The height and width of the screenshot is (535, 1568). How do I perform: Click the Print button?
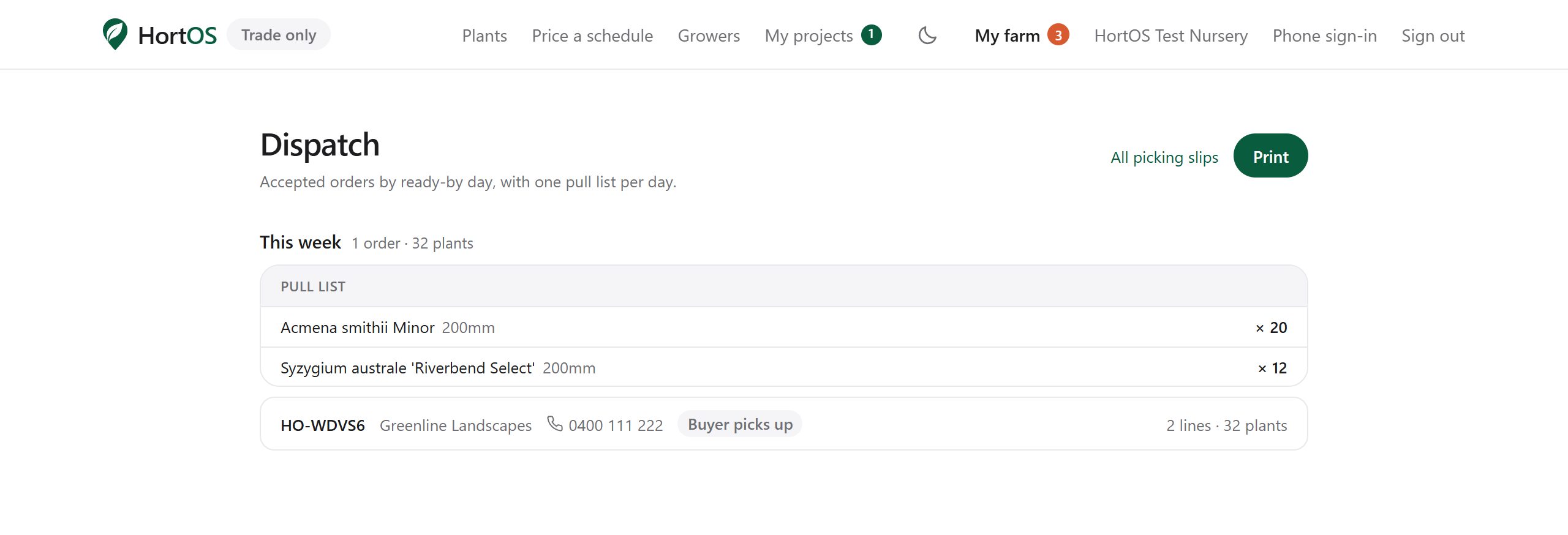click(1270, 155)
